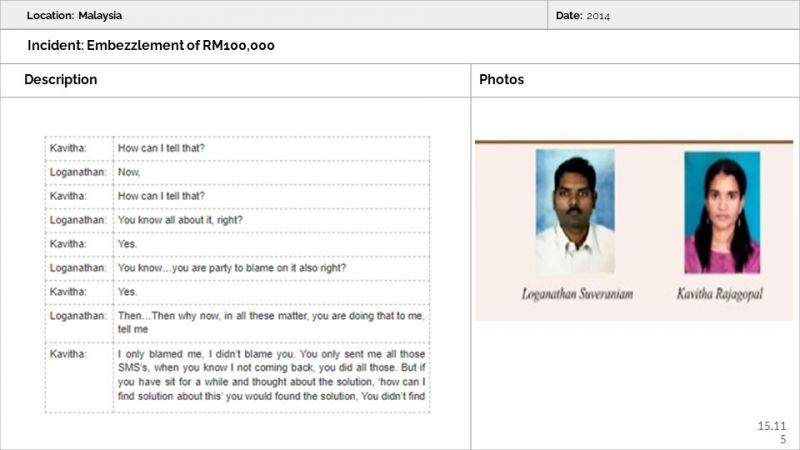
Task: Click the horizontal brown line above the photos
Action: click(x=633, y=142)
